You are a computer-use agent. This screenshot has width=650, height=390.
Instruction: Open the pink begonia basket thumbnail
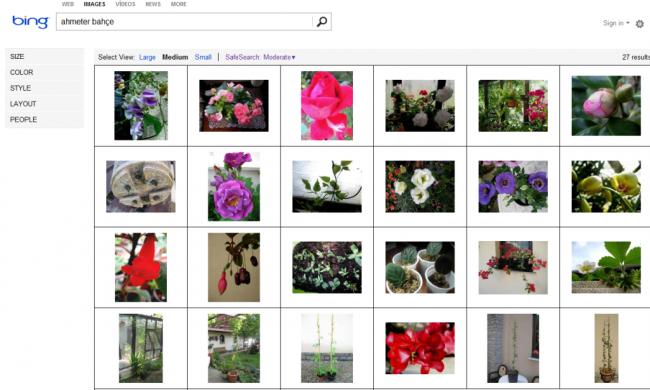234,106
